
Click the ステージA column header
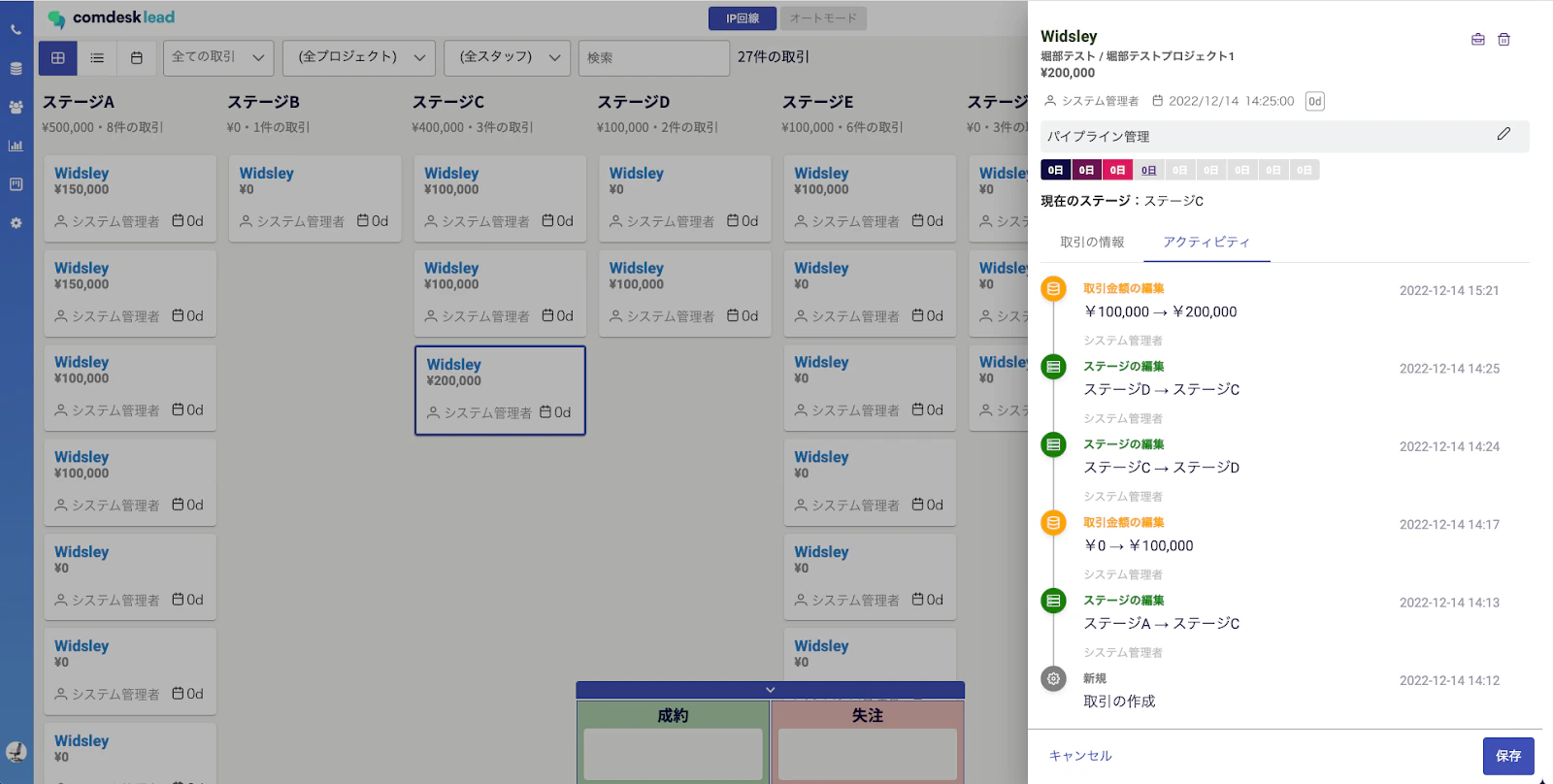coord(79,102)
